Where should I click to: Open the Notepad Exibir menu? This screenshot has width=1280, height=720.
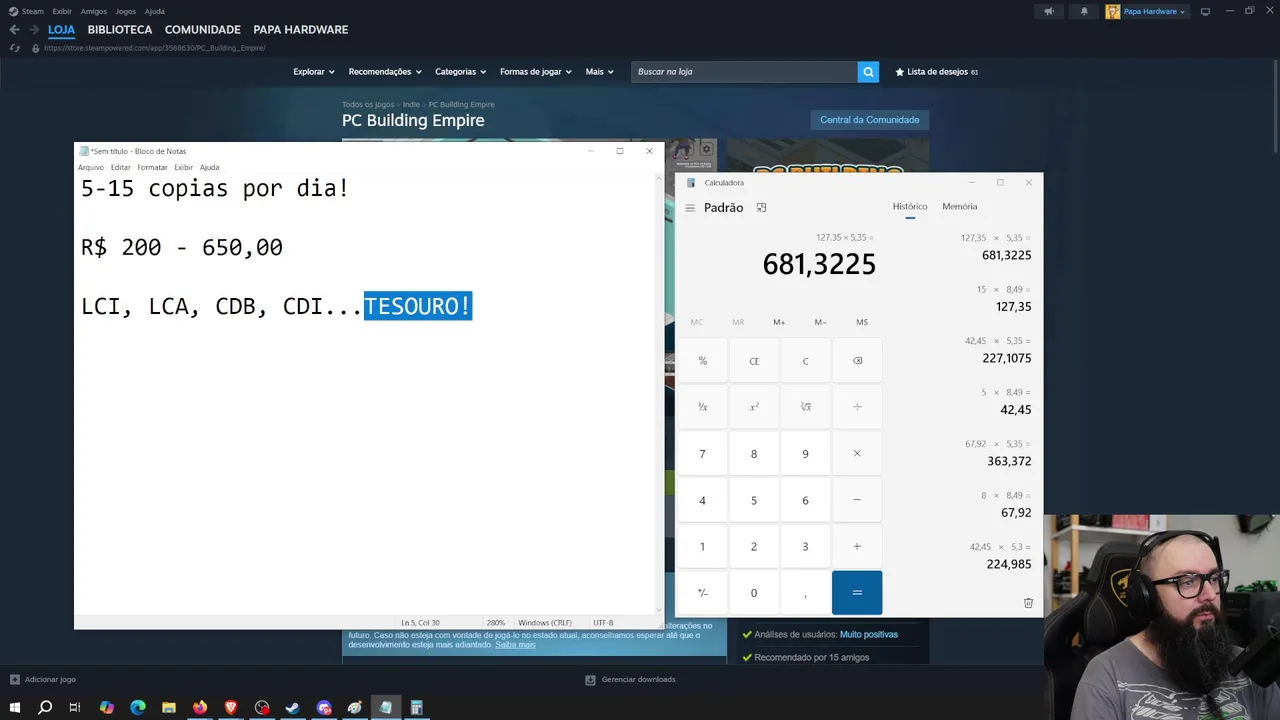point(184,167)
